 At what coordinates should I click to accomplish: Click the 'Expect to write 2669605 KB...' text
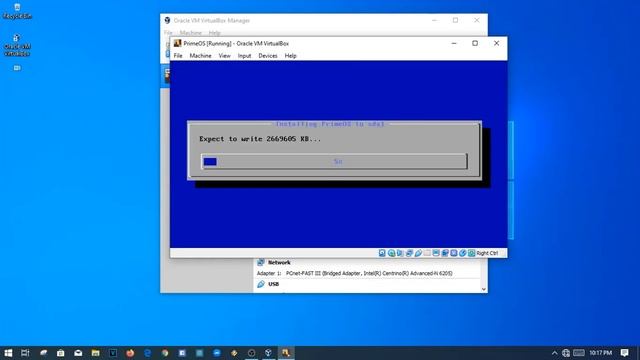[x=260, y=139]
